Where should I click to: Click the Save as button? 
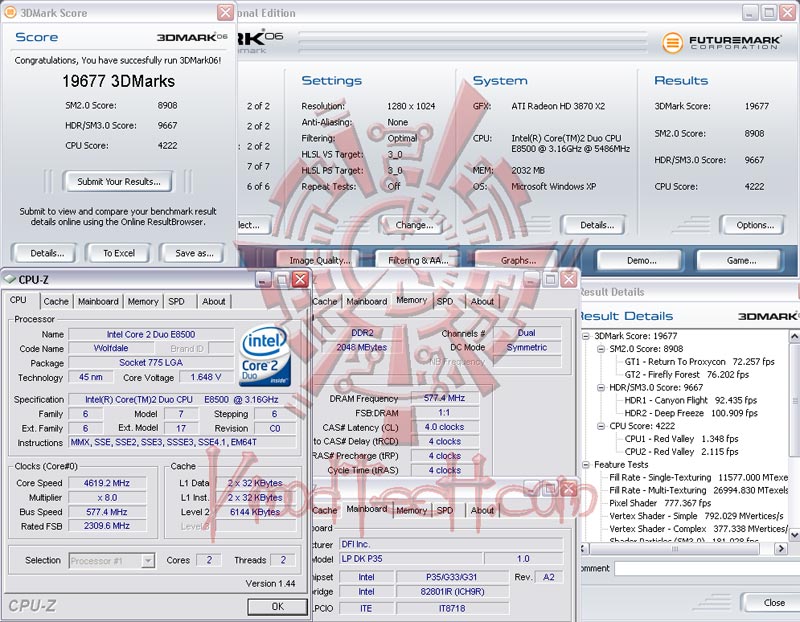[194, 253]
